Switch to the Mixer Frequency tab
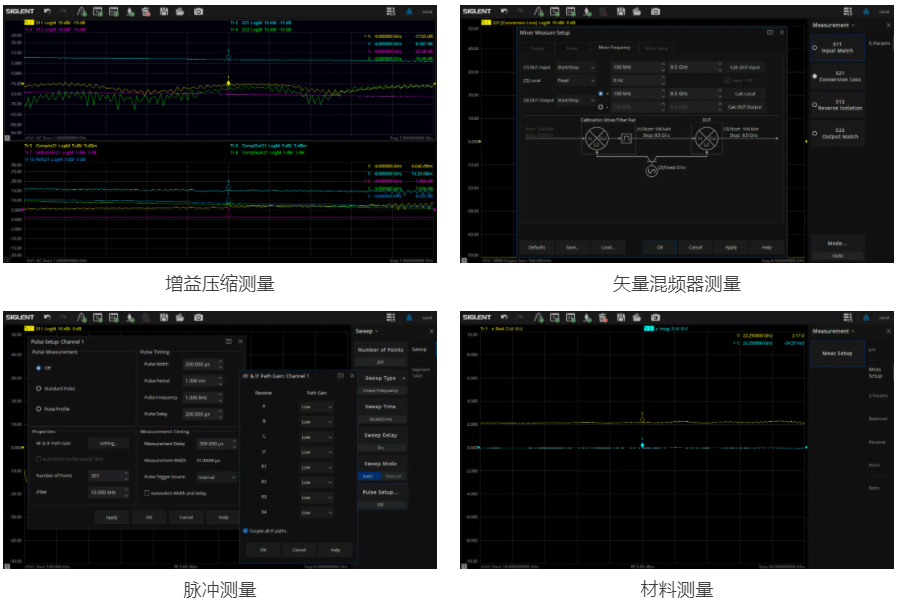Screen dimensions: 904x602 click(x=614, y=47)
